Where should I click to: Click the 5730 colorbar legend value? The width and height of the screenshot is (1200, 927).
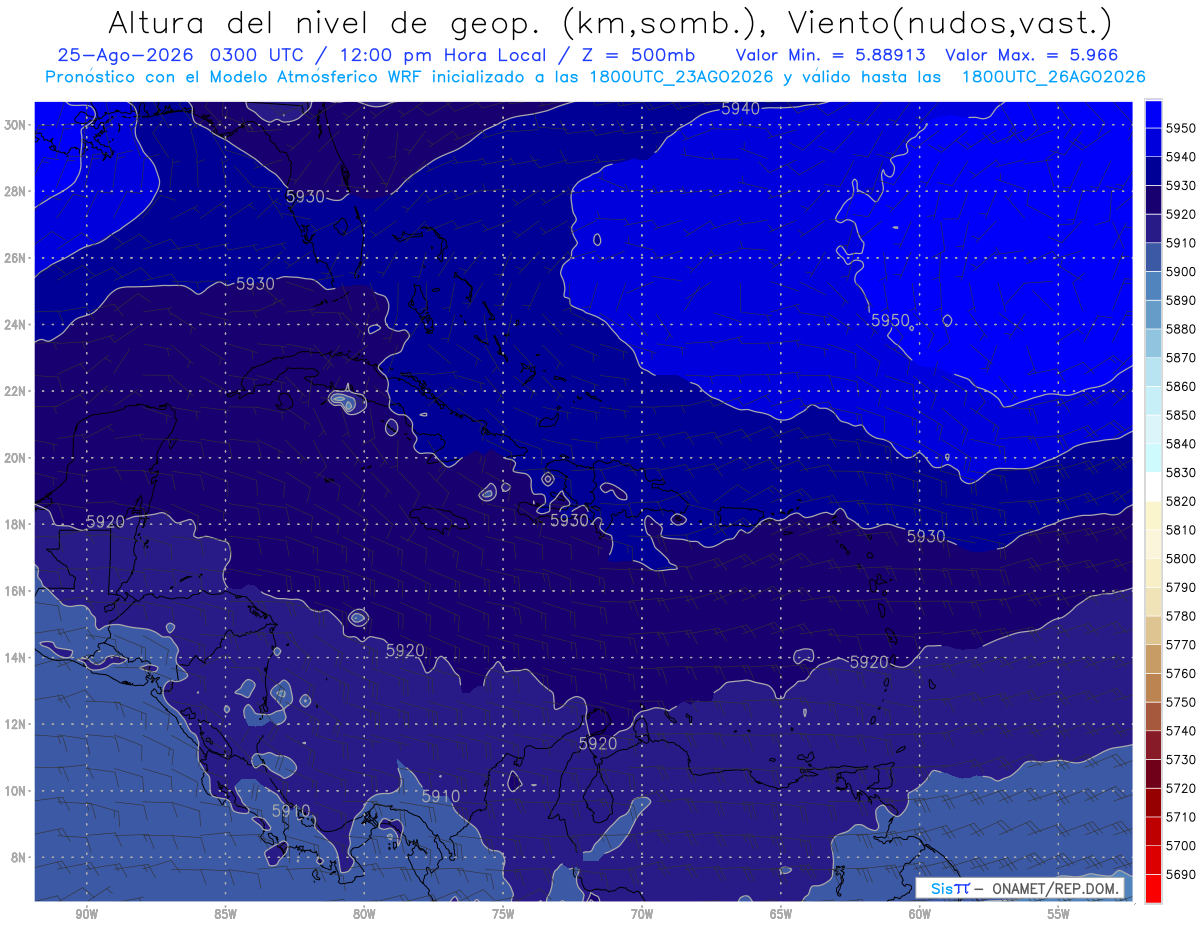point(1180,759)
